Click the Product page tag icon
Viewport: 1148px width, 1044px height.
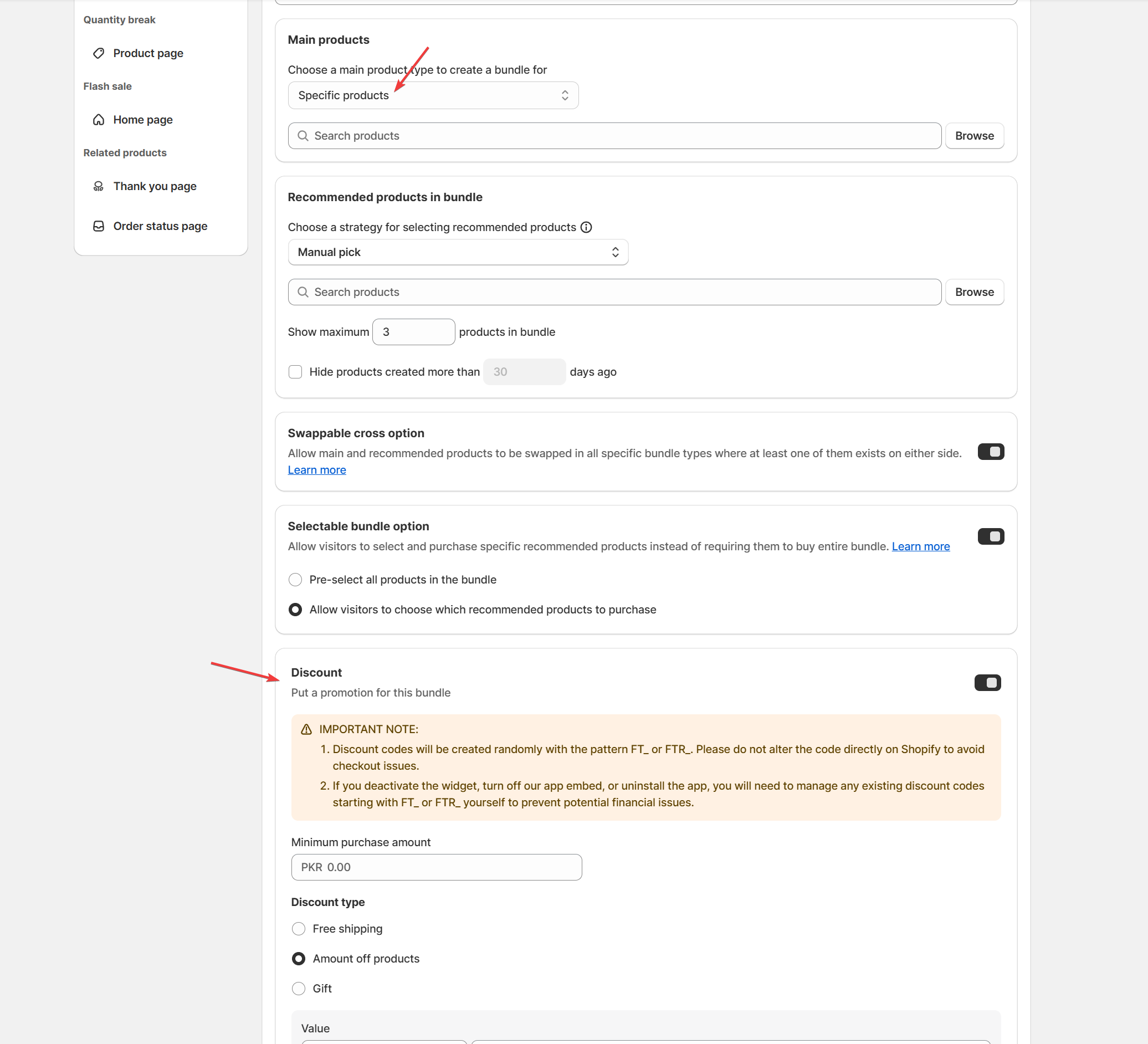[x=99, y=53]
